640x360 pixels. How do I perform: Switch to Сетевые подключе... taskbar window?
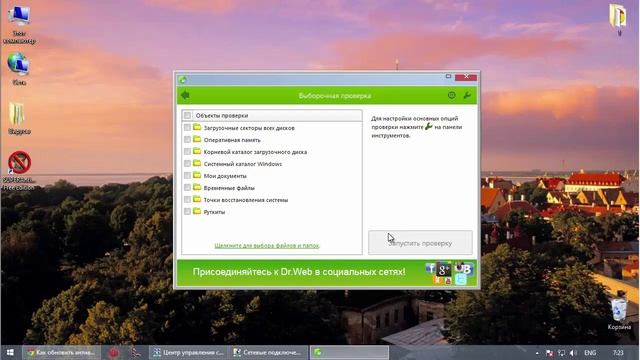[x=268, y=353]
